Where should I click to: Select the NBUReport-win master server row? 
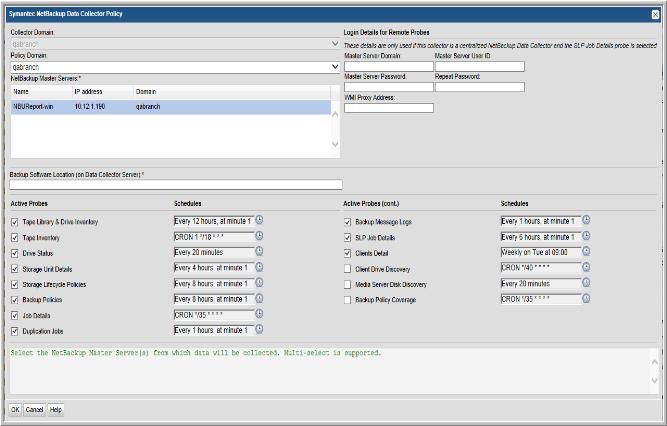[170, 104]
